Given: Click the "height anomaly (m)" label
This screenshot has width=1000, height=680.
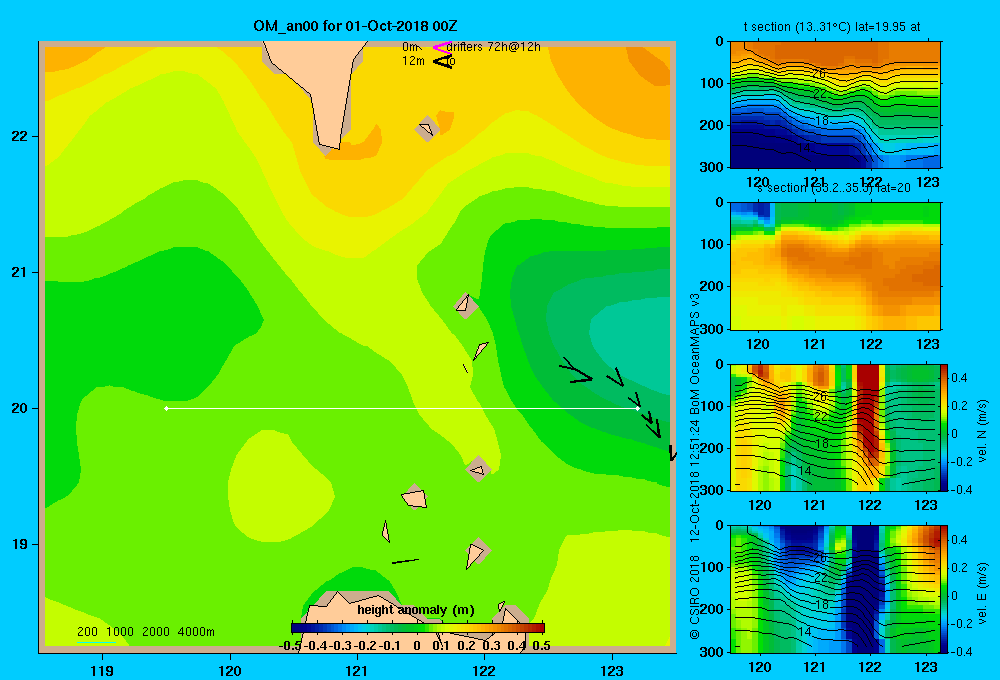Looking at the screenshot, I should click(416, 610).
